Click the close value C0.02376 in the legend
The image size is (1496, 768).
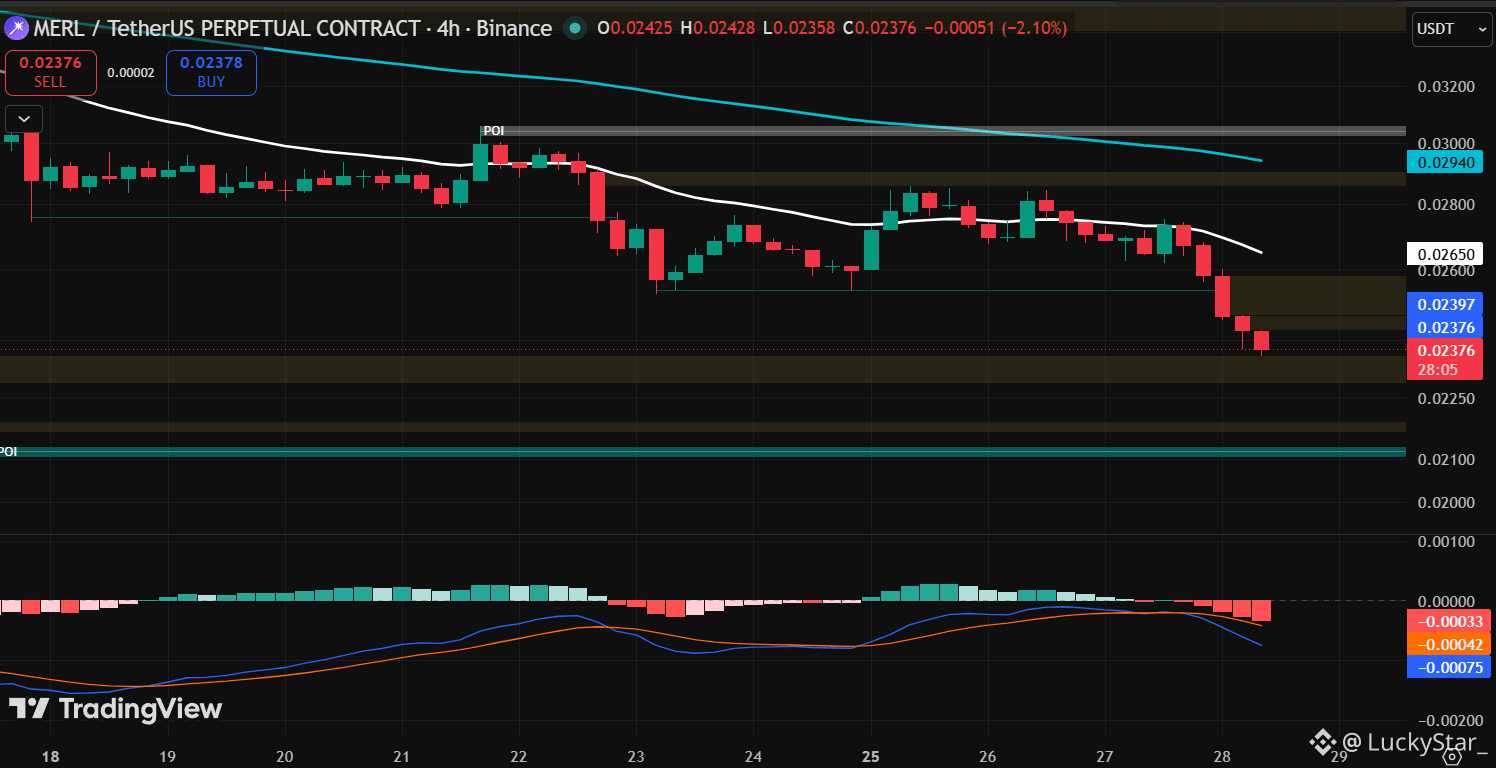coord(878,29)
